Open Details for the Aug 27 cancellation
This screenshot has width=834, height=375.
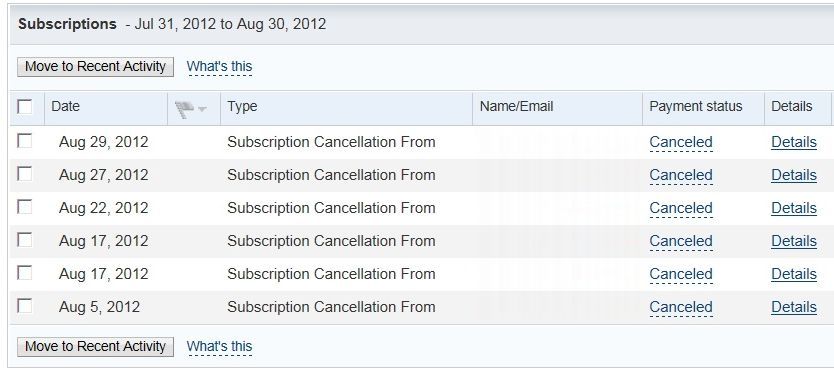[794, 175]
